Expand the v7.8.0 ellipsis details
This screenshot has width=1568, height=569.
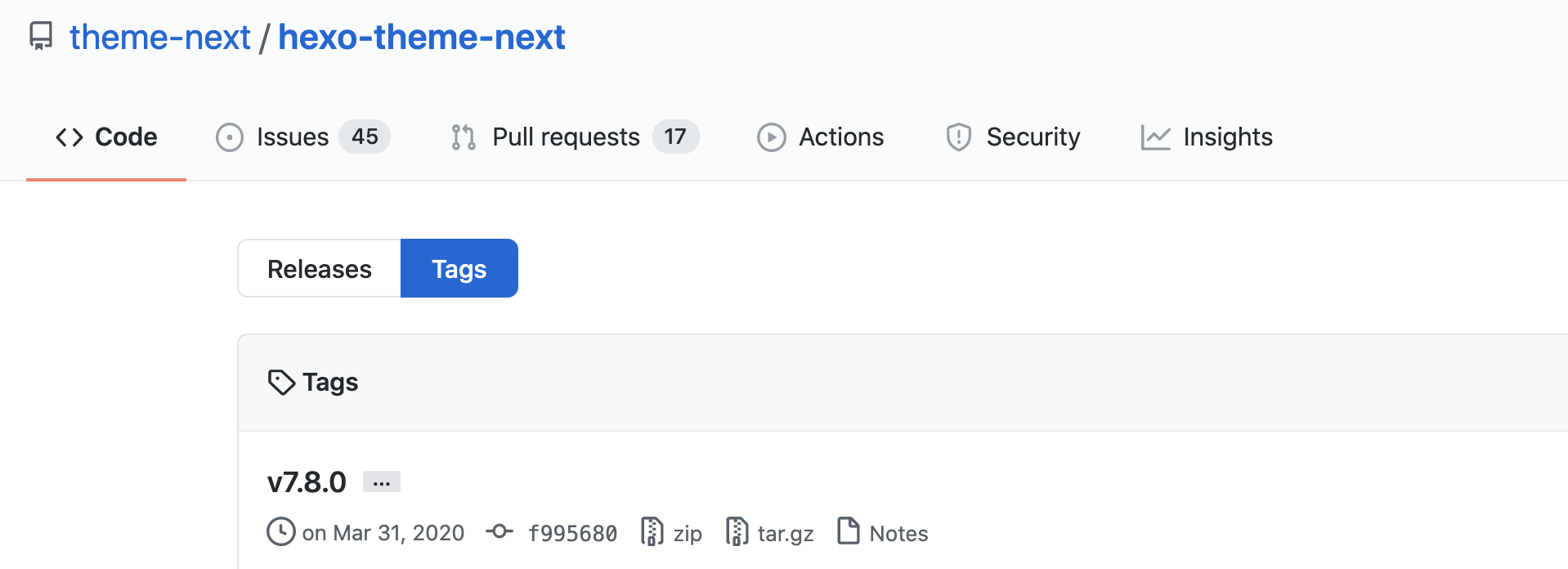(381, 482)
